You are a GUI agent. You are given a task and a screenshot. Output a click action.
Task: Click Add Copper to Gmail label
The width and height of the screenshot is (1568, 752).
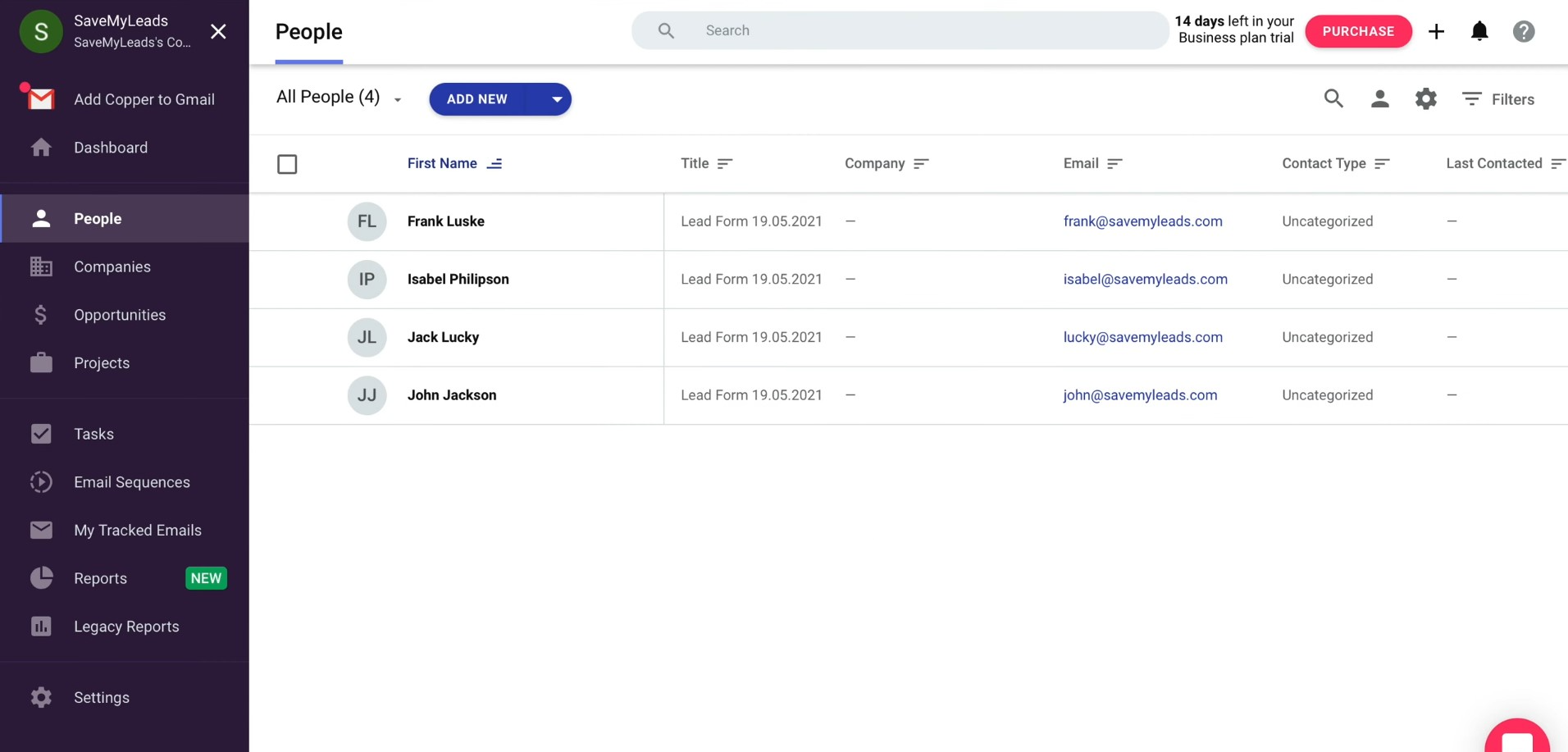pyautogui.click(x=144, y=99)
